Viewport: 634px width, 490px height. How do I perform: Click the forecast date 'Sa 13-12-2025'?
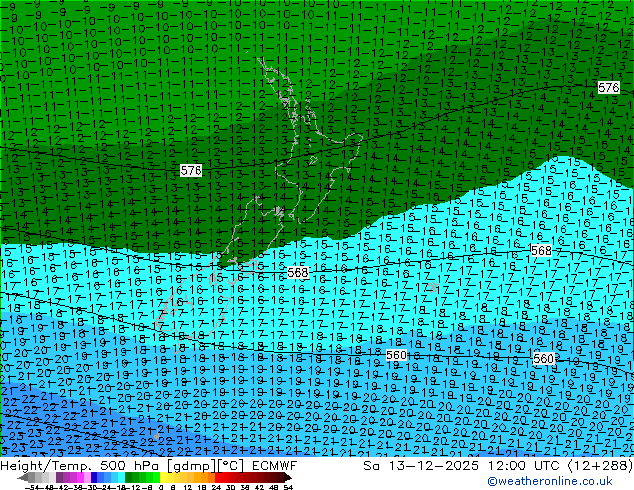pyautogui.click(x=421, y=466)
